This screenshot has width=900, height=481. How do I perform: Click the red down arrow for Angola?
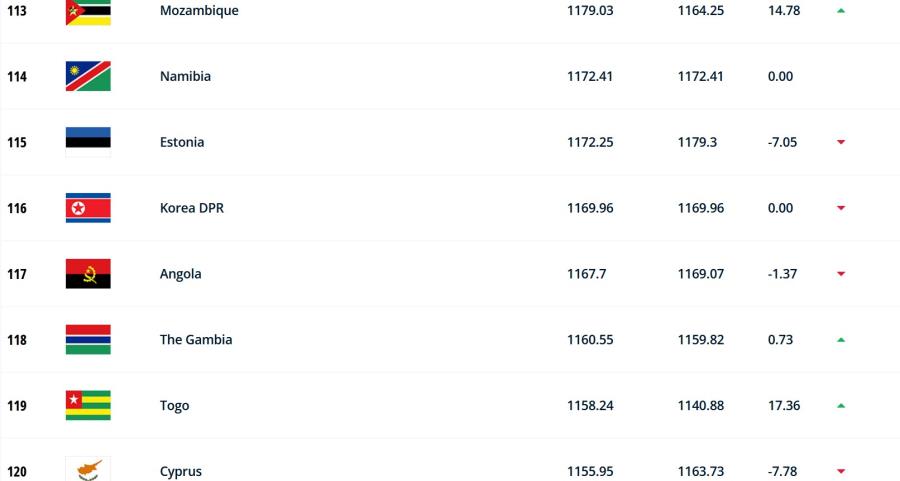pos(841,274)
